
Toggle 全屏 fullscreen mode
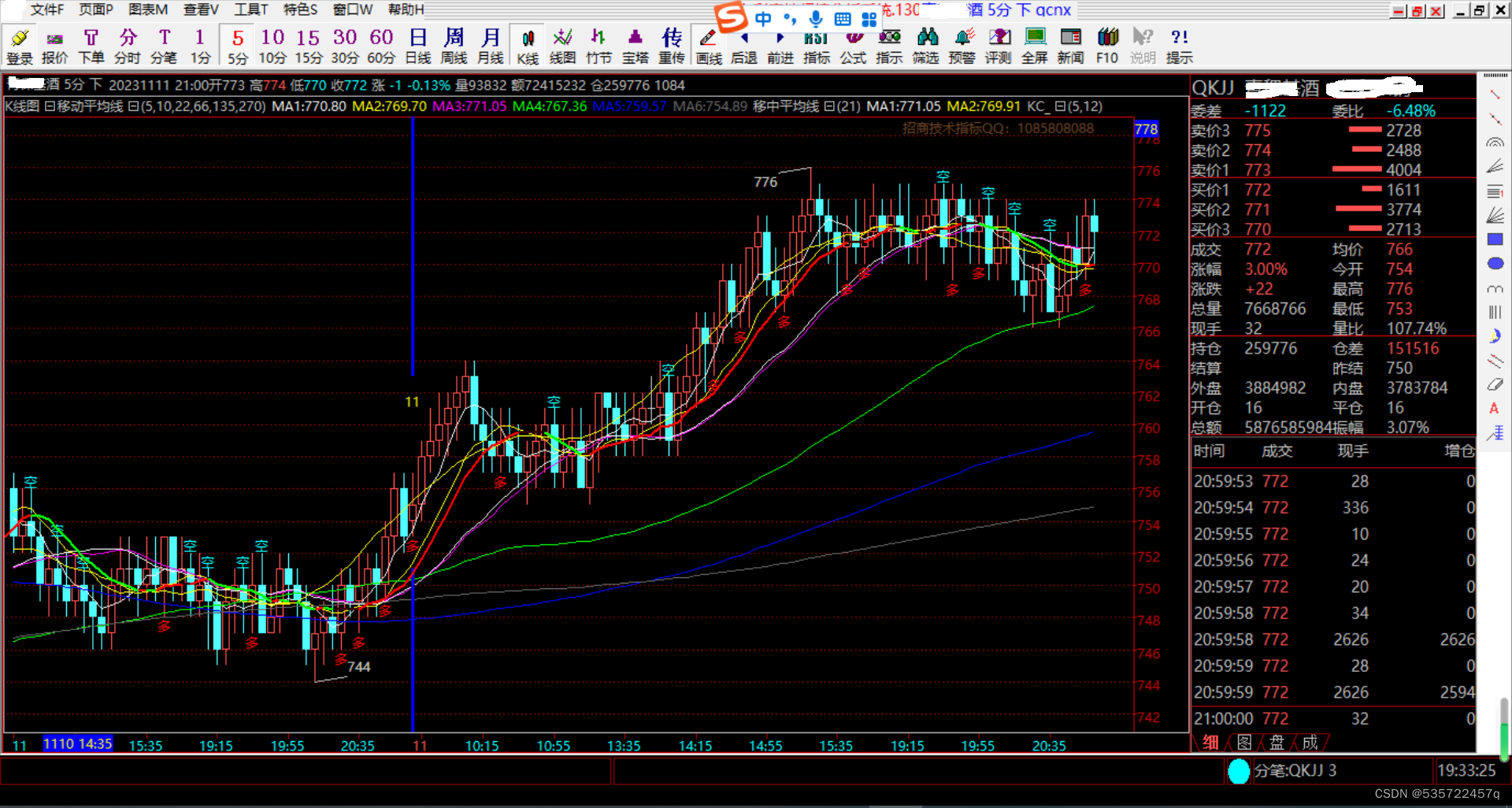(x=1035, y=46)
